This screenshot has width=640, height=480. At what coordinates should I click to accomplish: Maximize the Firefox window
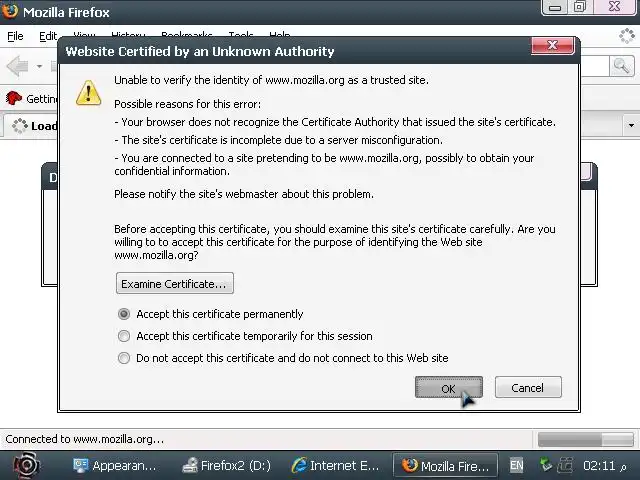[x=580, y=7]
